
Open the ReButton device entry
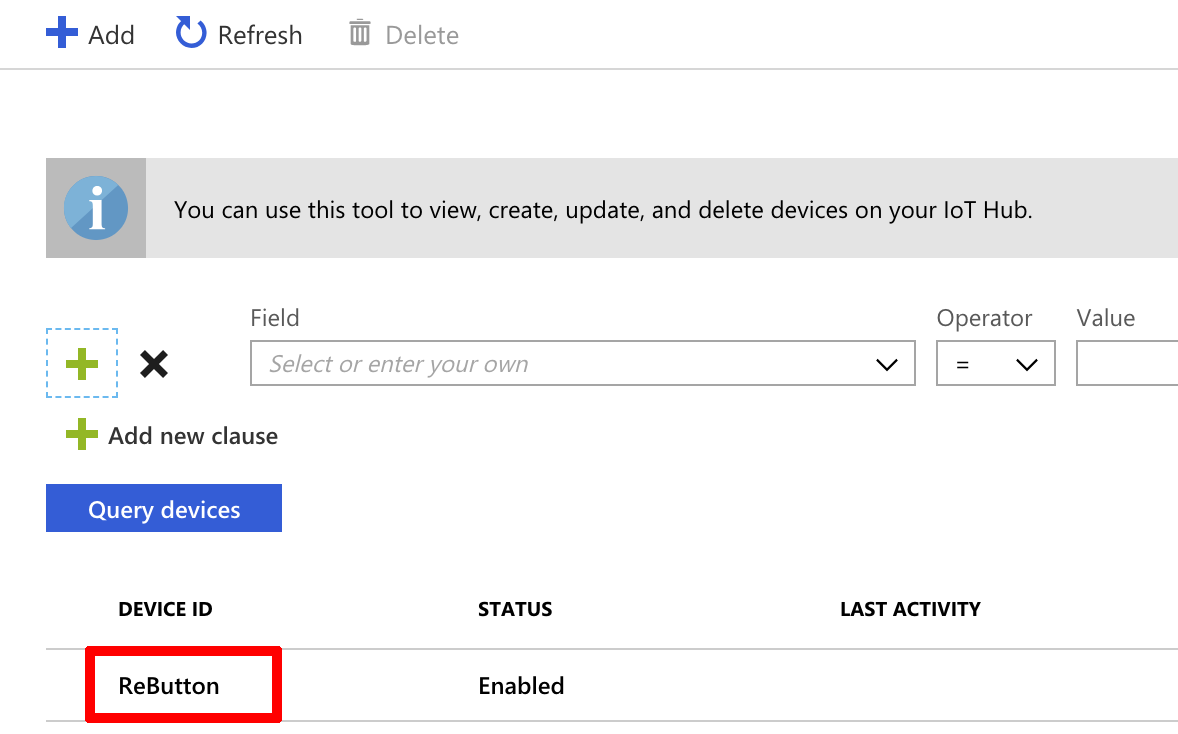click(x=169, y=686)
